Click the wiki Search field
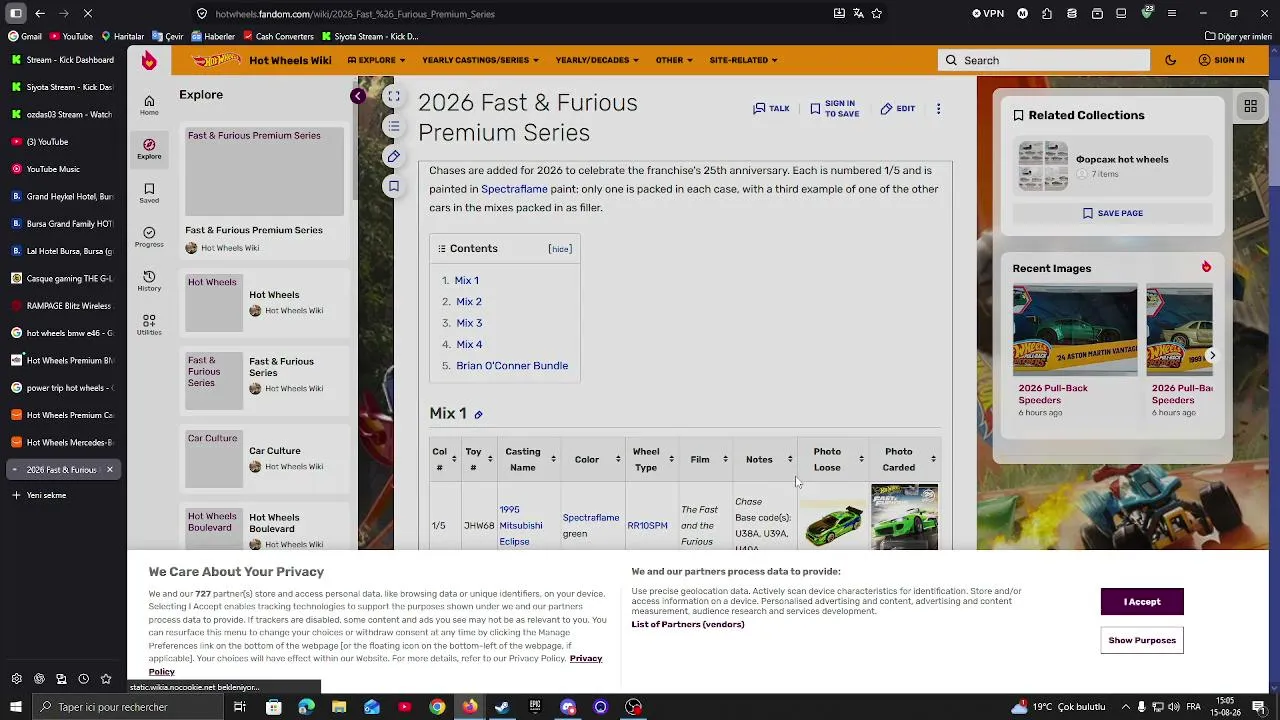1280x720 pixels. [1044, 60]
